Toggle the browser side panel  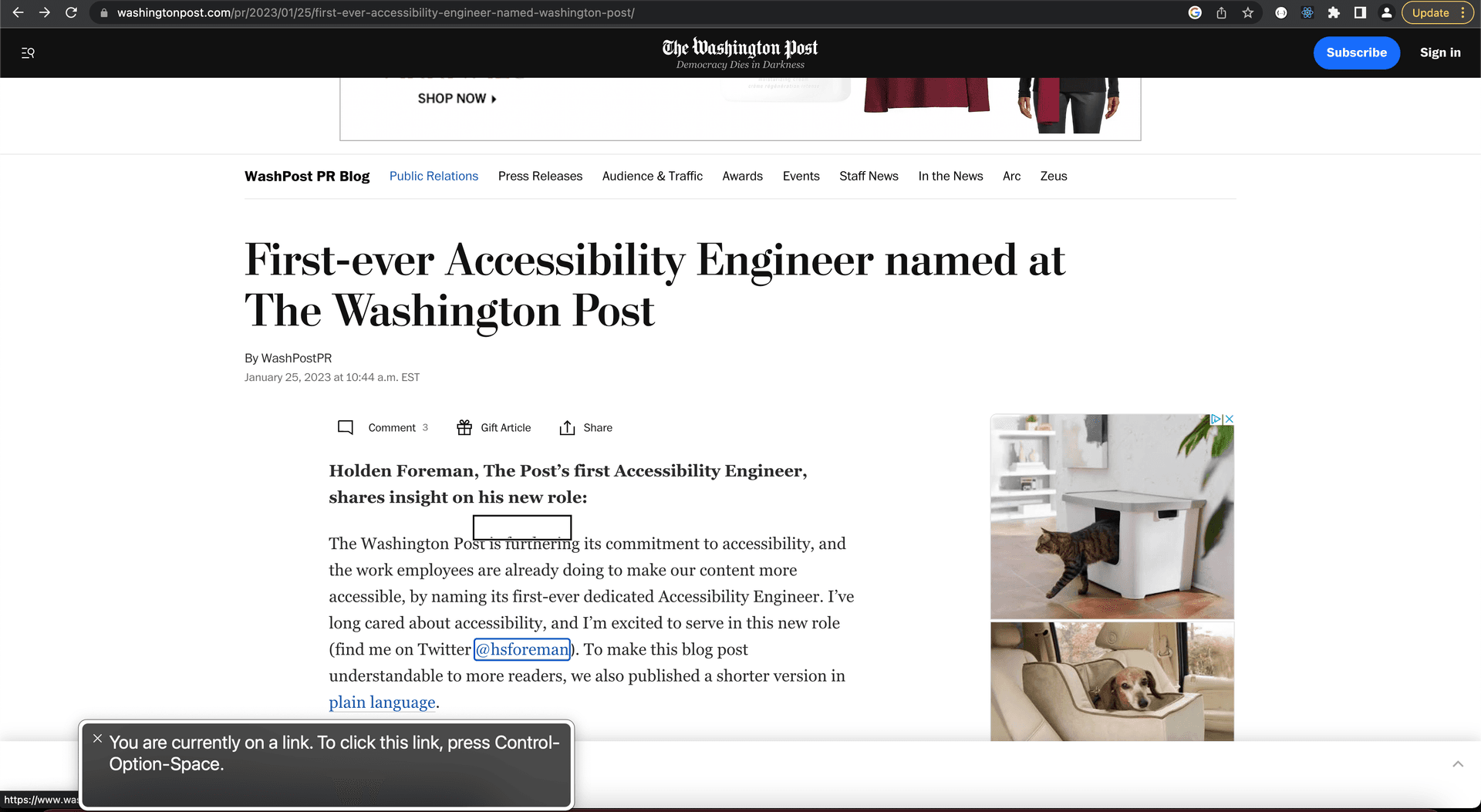pos(1359,12)
